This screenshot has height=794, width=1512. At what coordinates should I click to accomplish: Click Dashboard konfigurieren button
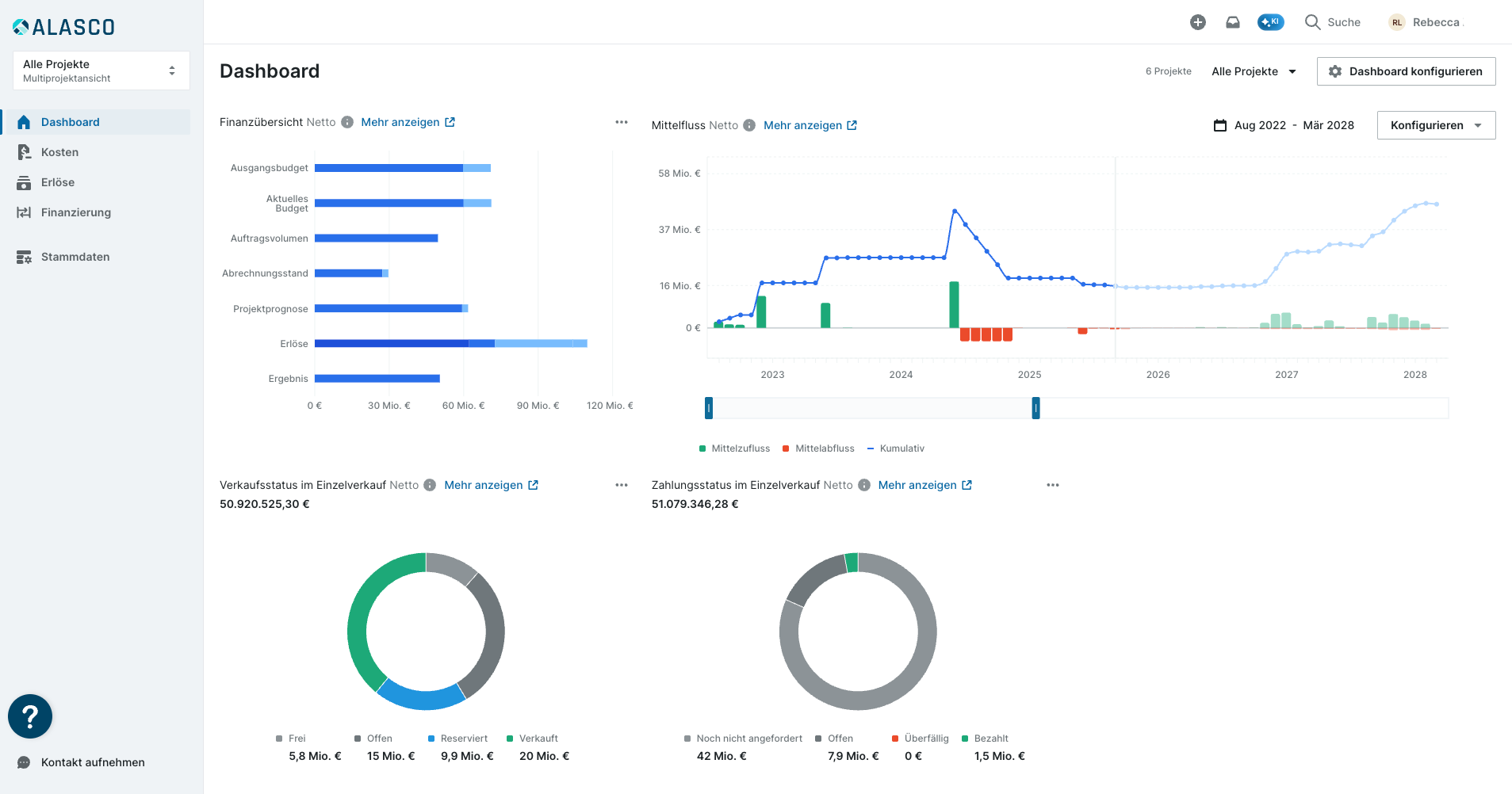(x=1406, y=71)
